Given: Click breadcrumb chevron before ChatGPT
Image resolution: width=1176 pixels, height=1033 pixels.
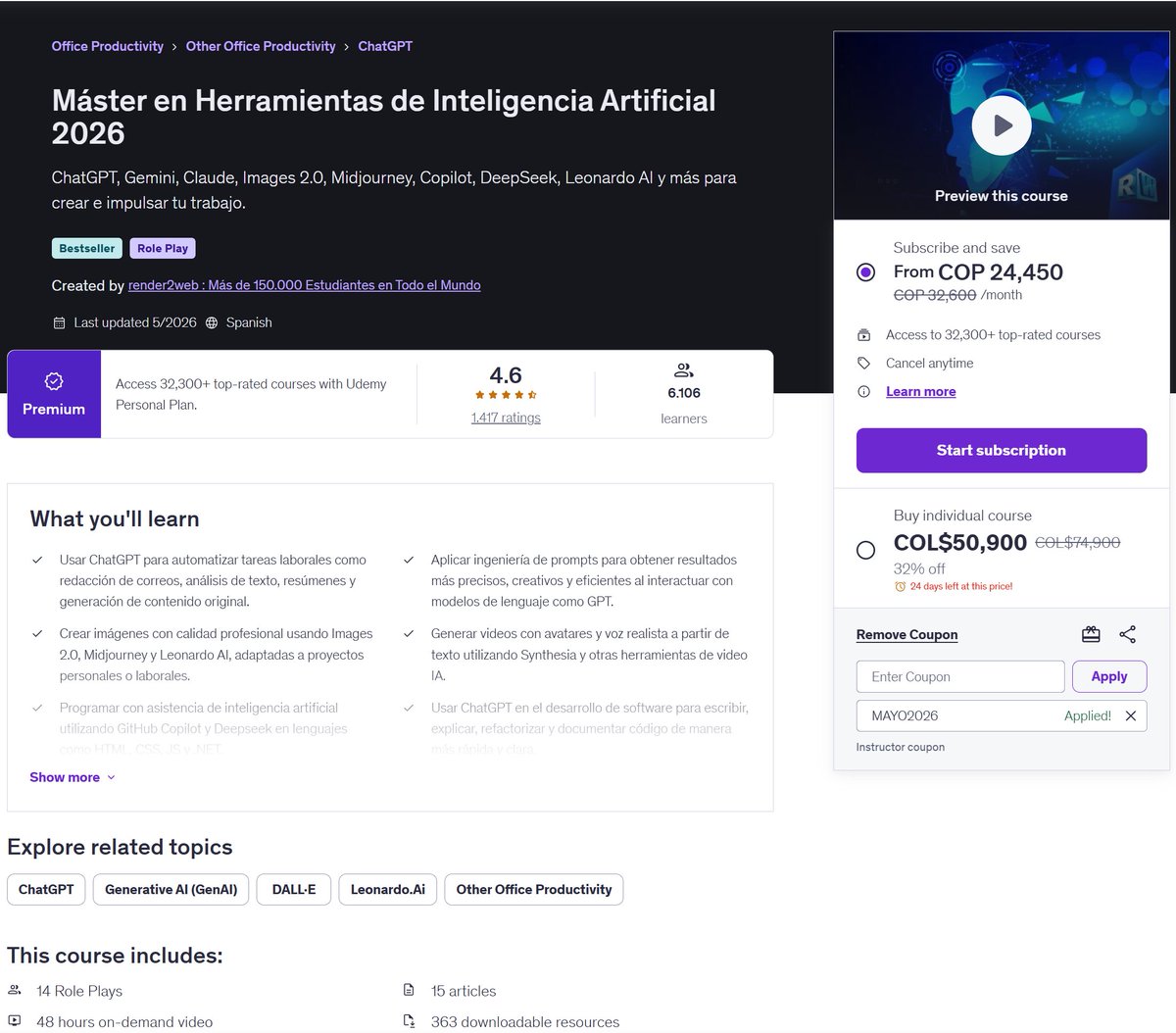Looking at the screenshot, I should [x=347, y=47].
